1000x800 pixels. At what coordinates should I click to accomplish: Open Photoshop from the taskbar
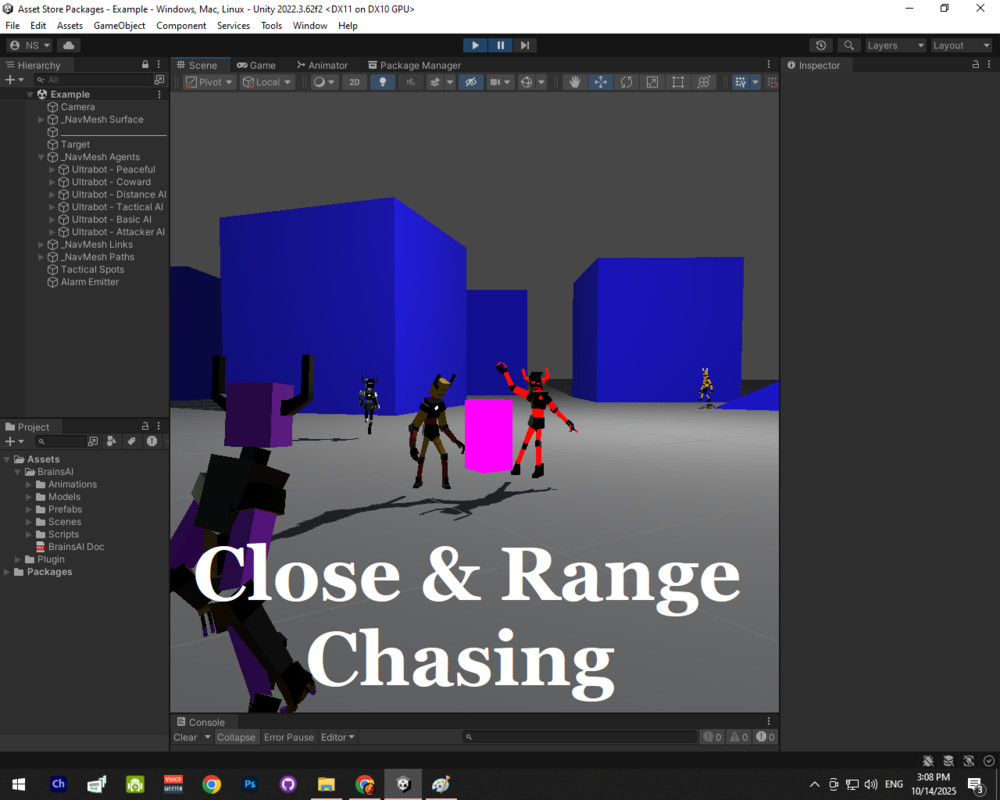[250, 784]
